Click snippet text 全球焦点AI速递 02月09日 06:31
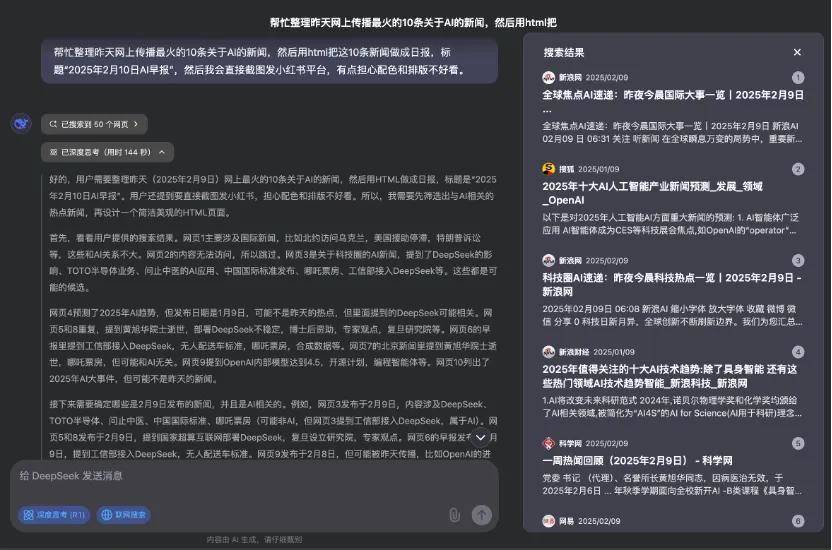Screen dimensions: 832x550 tap(672, 133)
